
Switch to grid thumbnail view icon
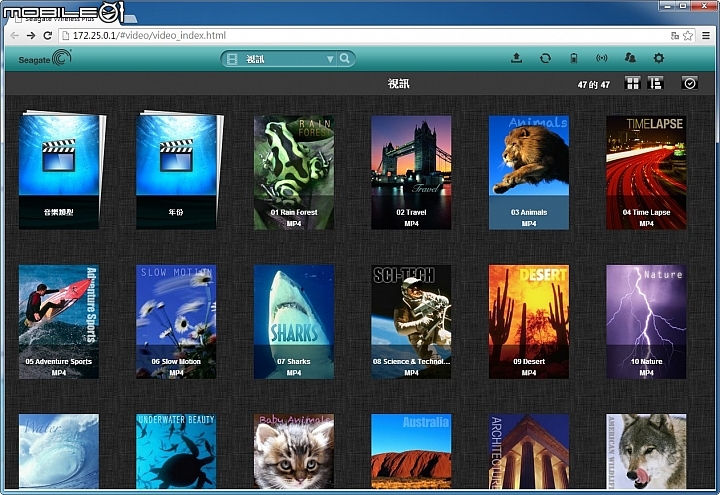click(x=633, y=83)
